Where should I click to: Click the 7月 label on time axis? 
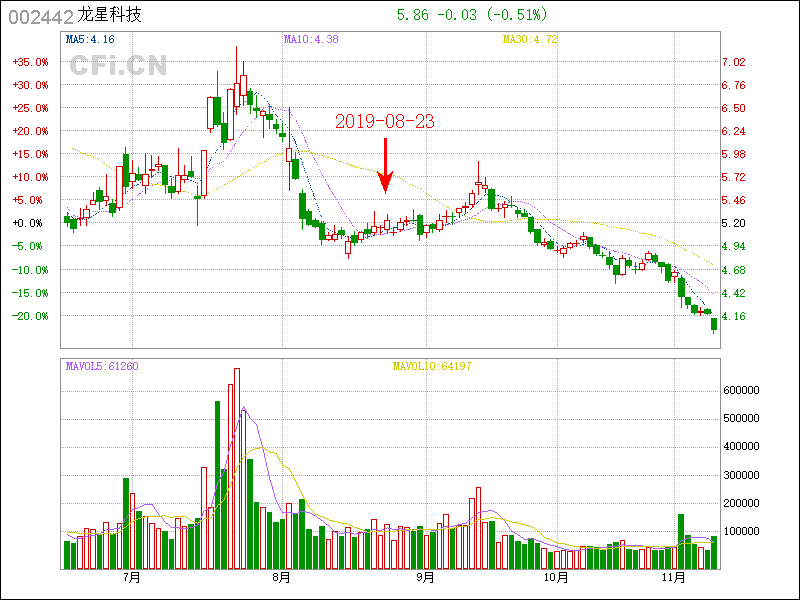(130, 578)
